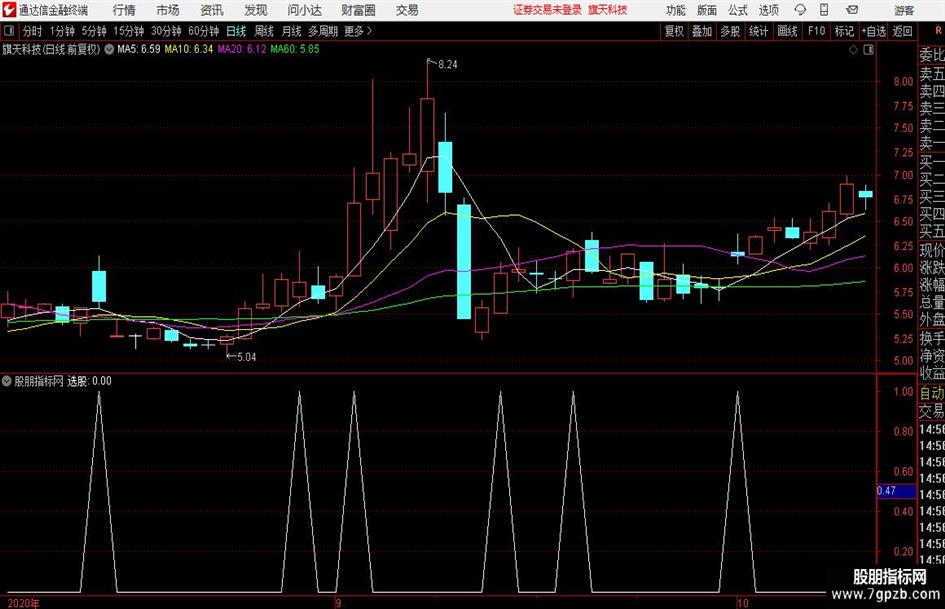This screenshot has width=945, height=609.
Task: Click the 8.00 price axis label
Action: point(903,82)
